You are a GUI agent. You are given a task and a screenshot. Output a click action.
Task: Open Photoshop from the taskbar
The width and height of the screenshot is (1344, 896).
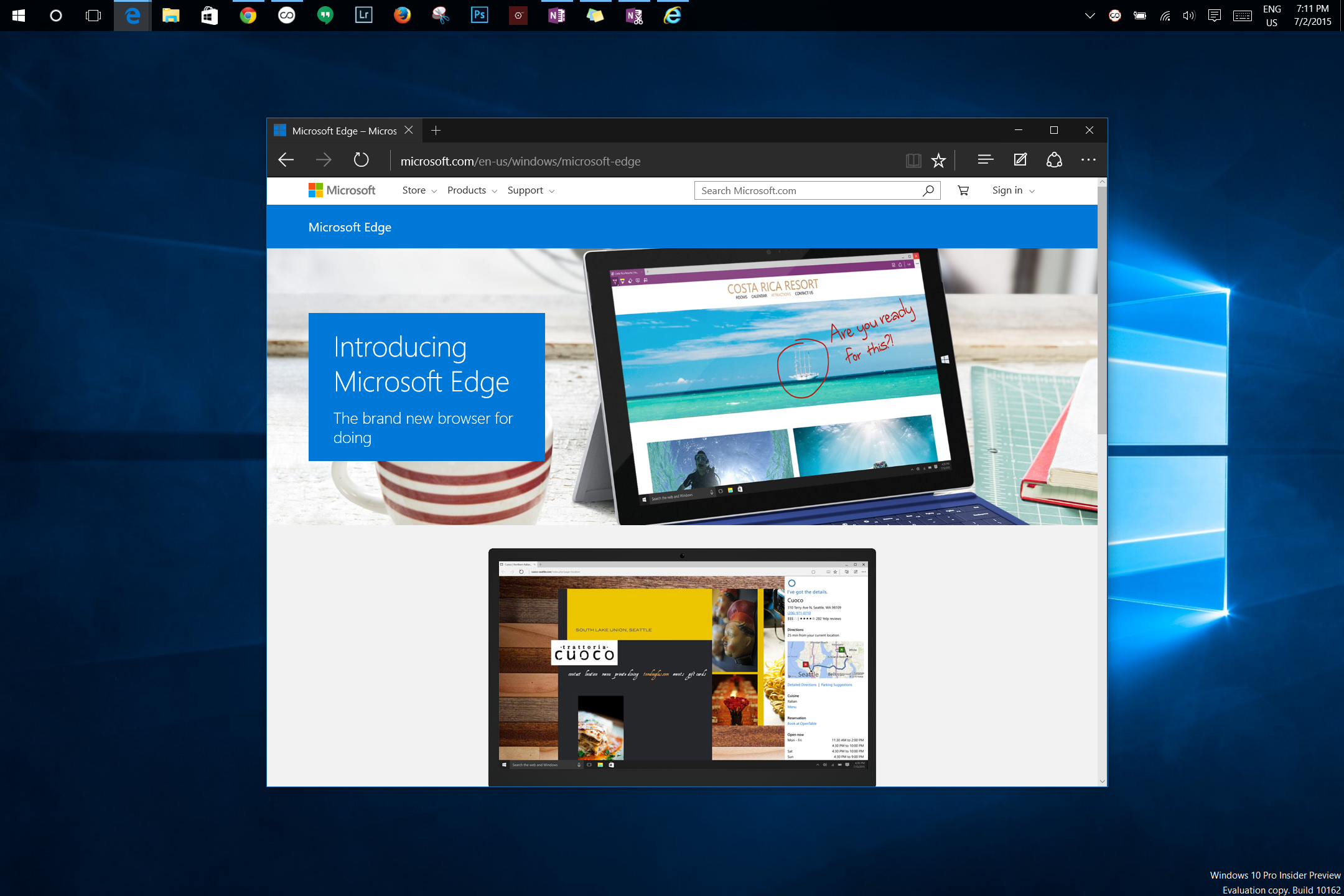coord(479,15)
